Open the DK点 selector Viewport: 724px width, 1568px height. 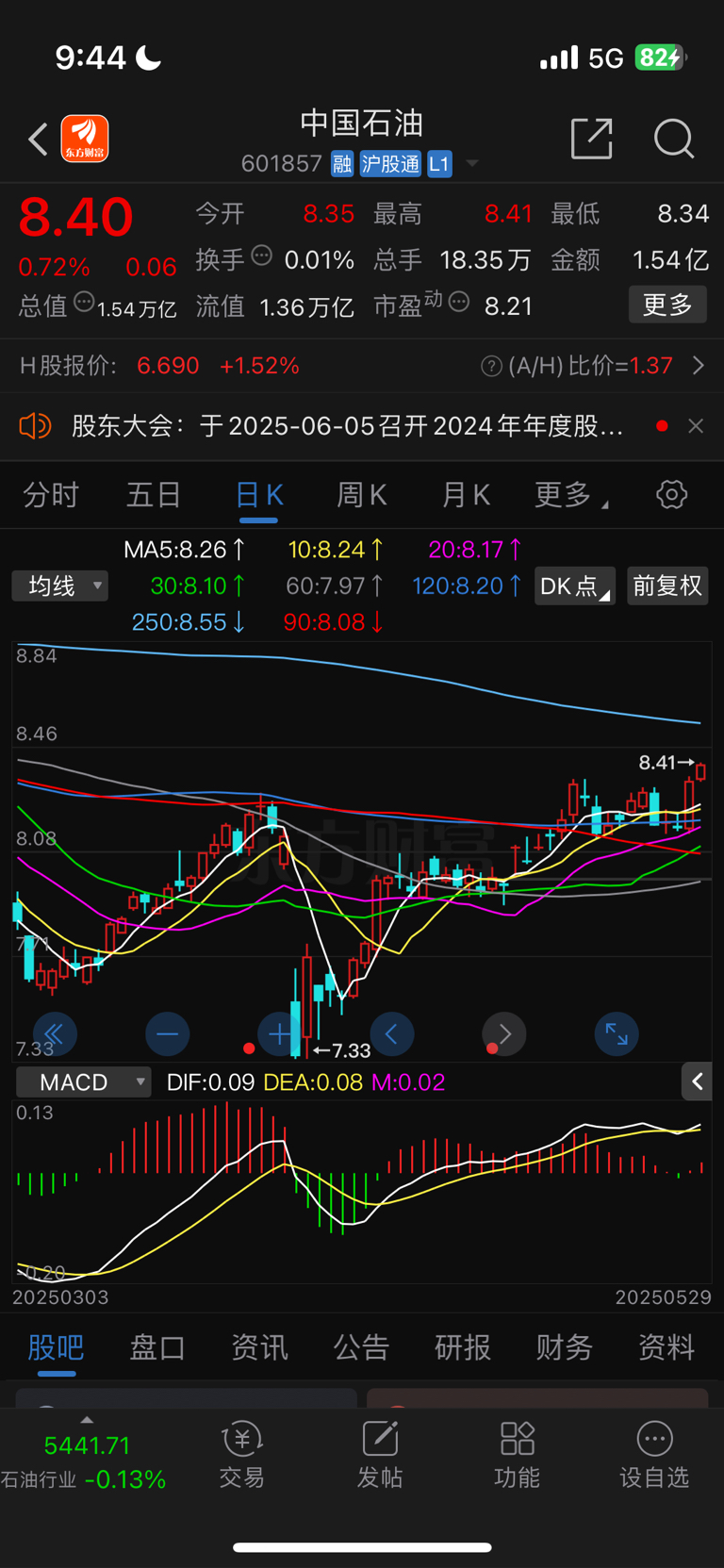[575, 586]
